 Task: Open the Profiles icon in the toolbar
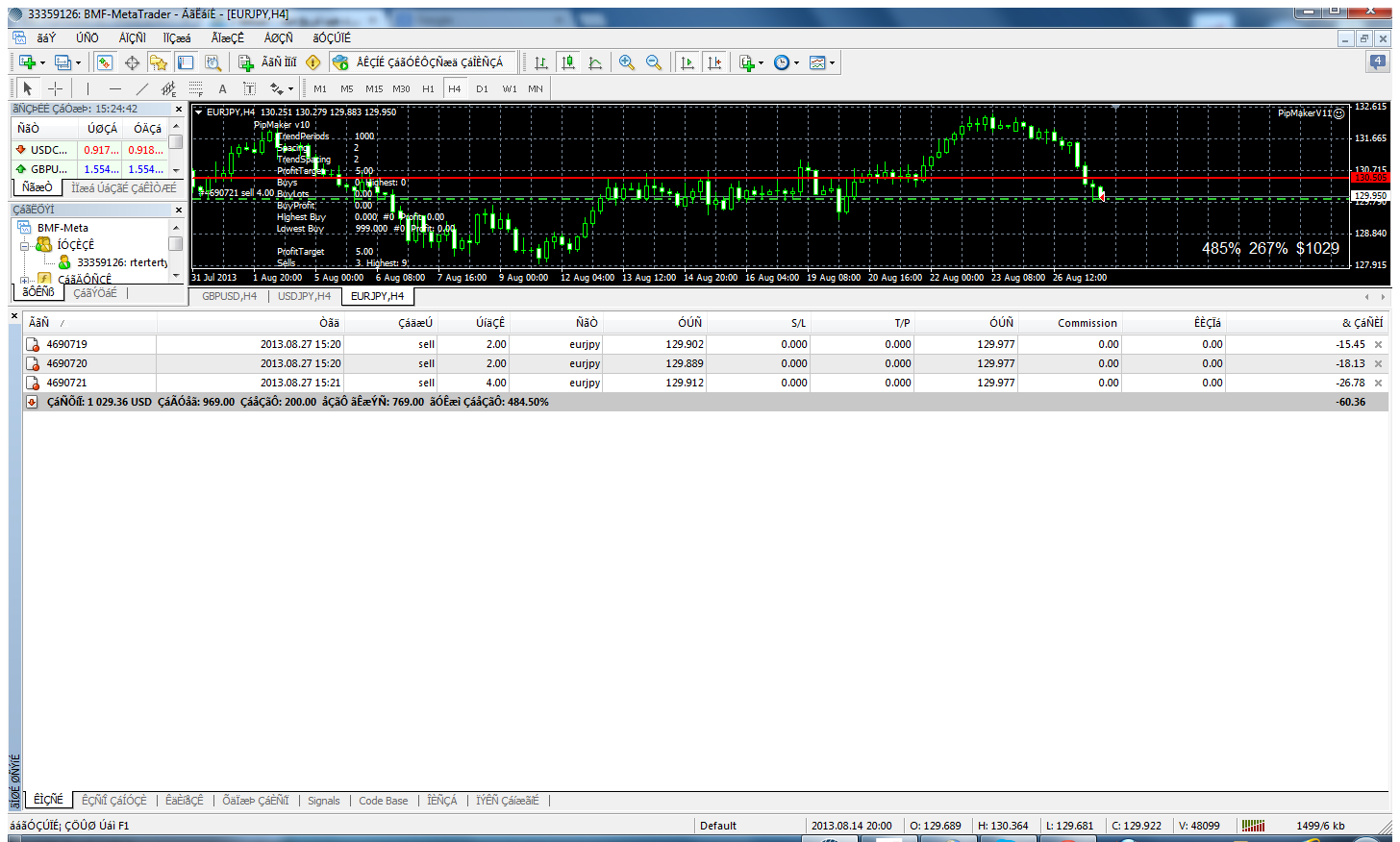[x=62, y=62]
